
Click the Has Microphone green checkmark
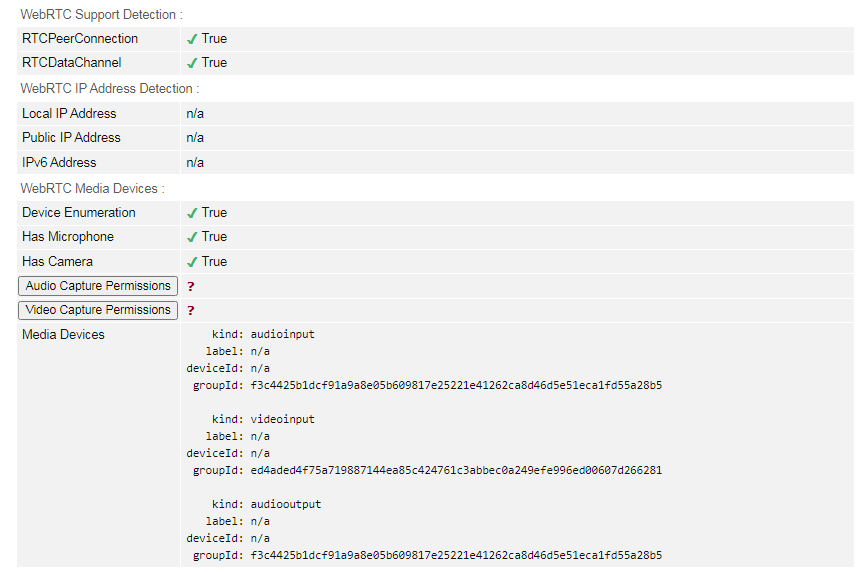pyautogui.click(x=192, y=237)
